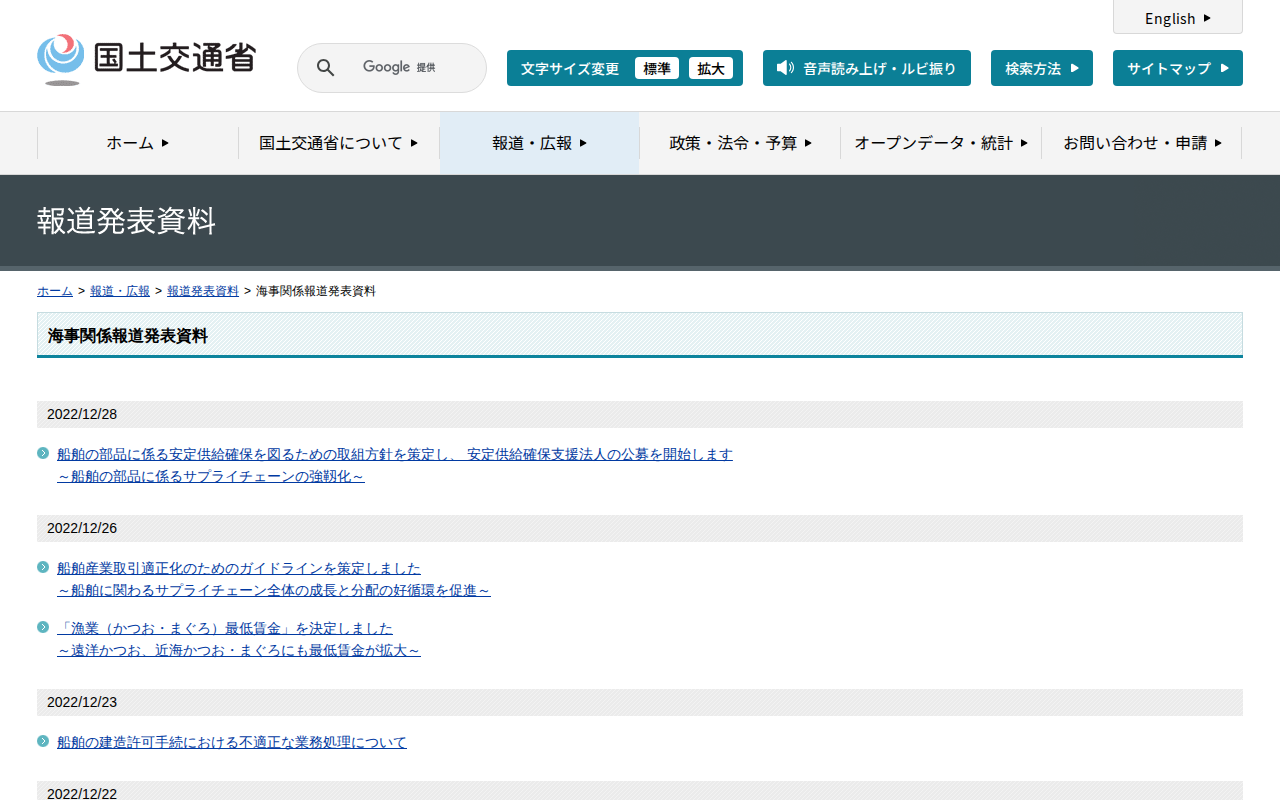Set text size to 拡大
Viewport: 1280px width, 800px height.
pos(711,68)
